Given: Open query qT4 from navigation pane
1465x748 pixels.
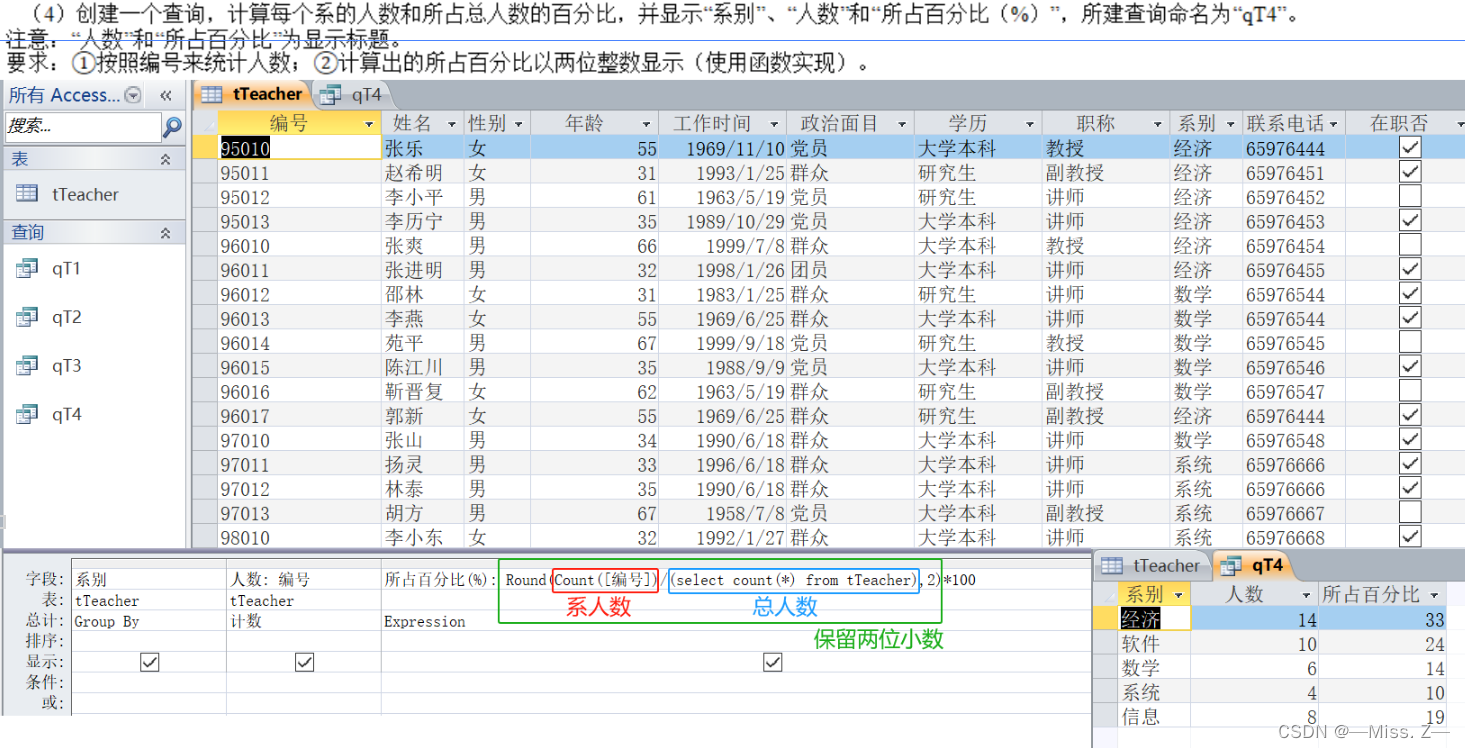Looking at the screenshot, I should pos(66,414).
